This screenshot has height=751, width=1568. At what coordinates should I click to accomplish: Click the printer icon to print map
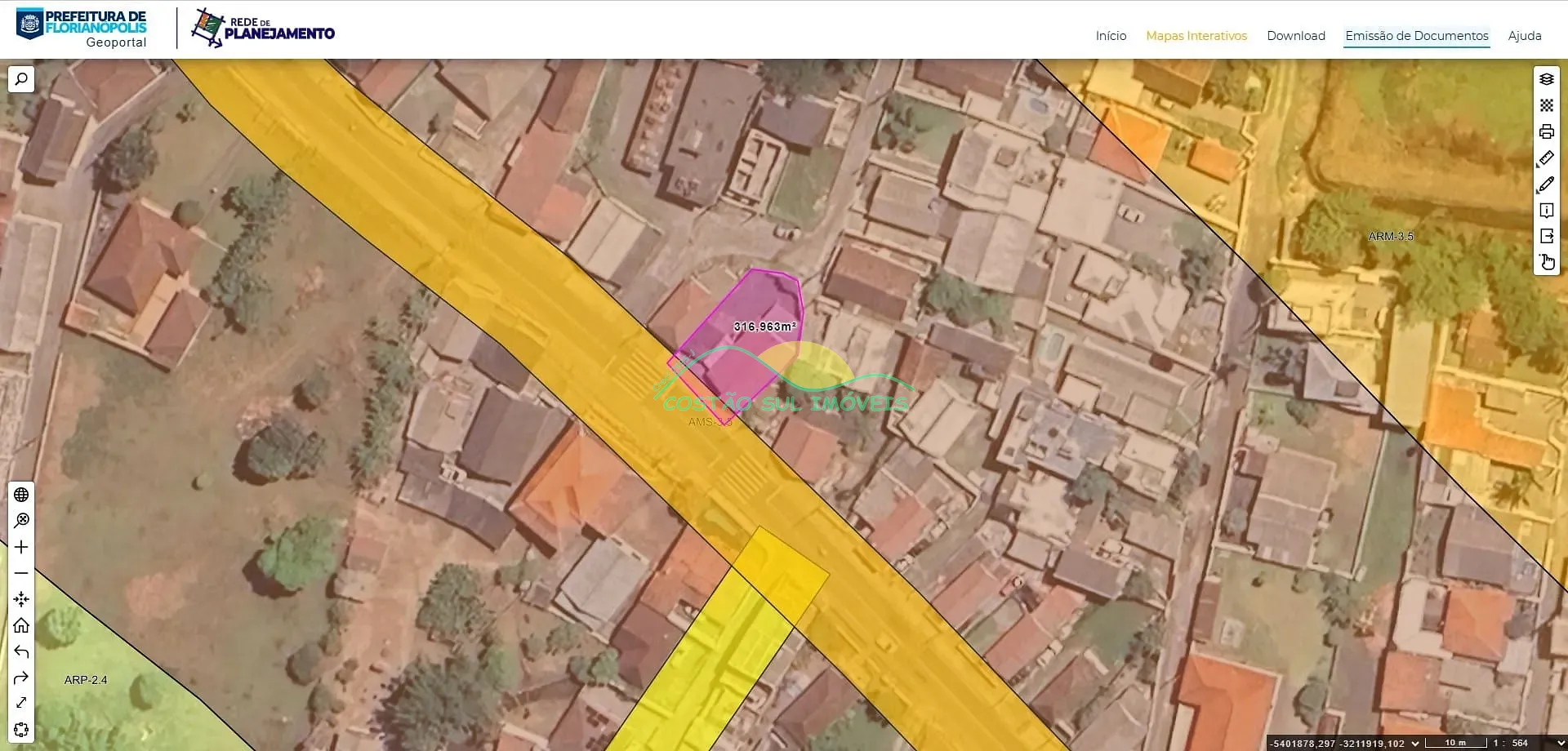[x=1546, y=131]
